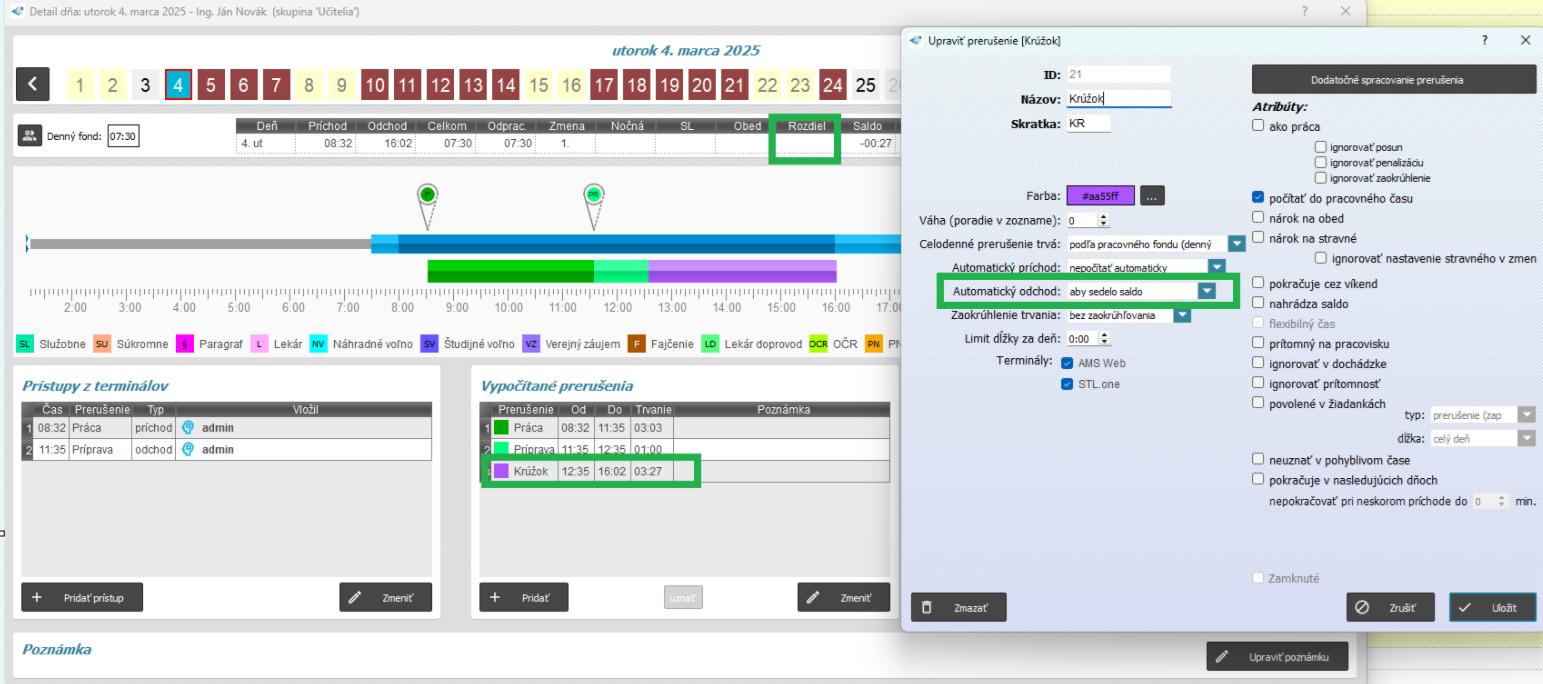Screen dimensions: 1543x684
Task: Enable the 'ako práca' checkbox
Action: click(1258, 126)
